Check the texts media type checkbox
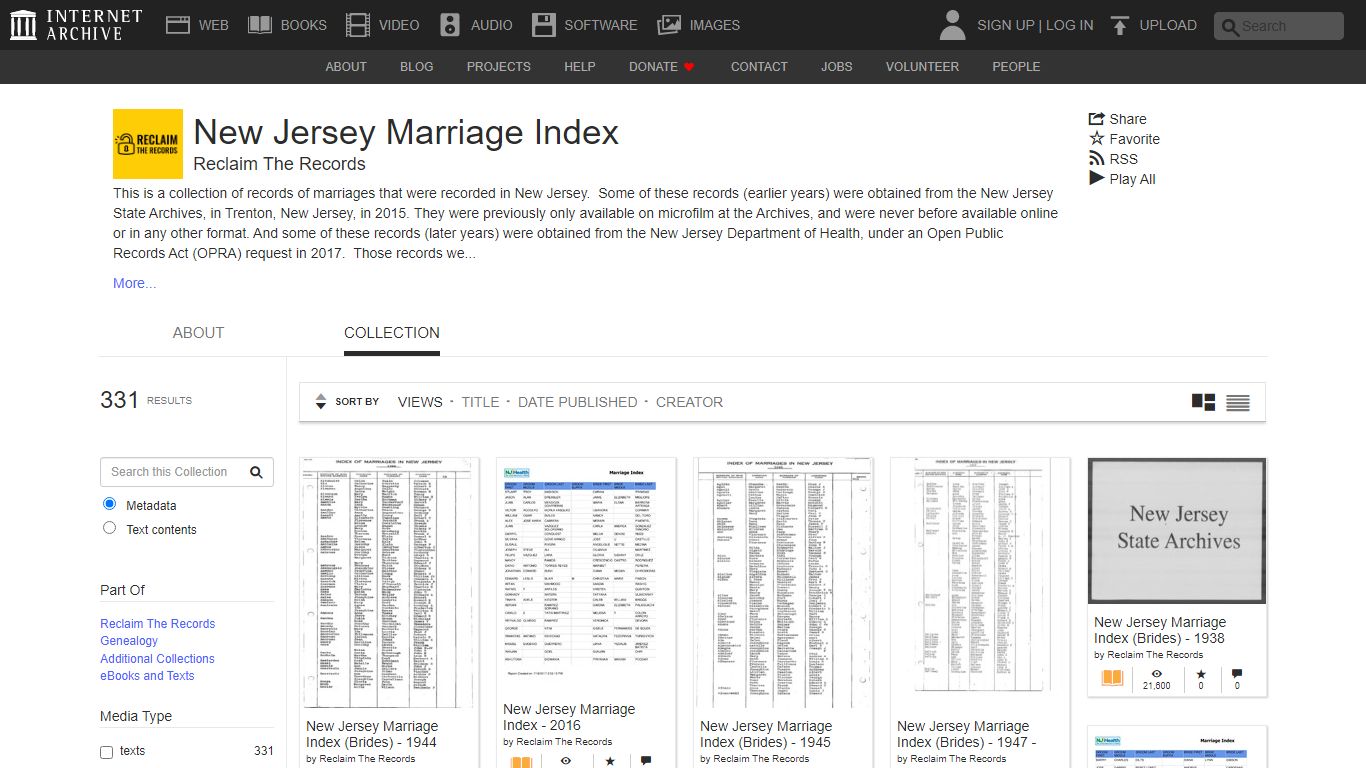The width and height of the screenshot is (1366, 768). (x=107, y=752)
